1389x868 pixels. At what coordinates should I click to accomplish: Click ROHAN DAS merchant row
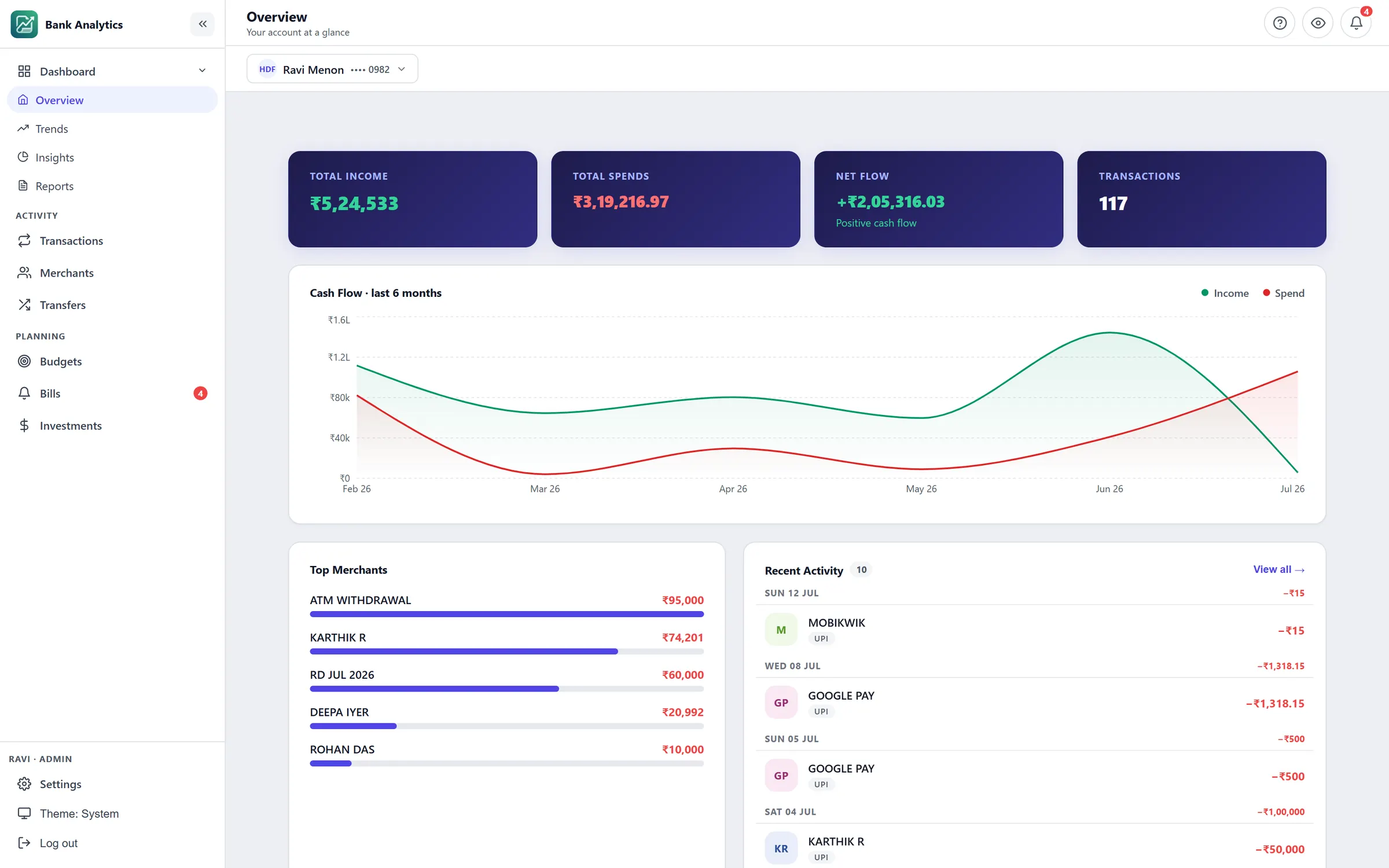(507, 756)
